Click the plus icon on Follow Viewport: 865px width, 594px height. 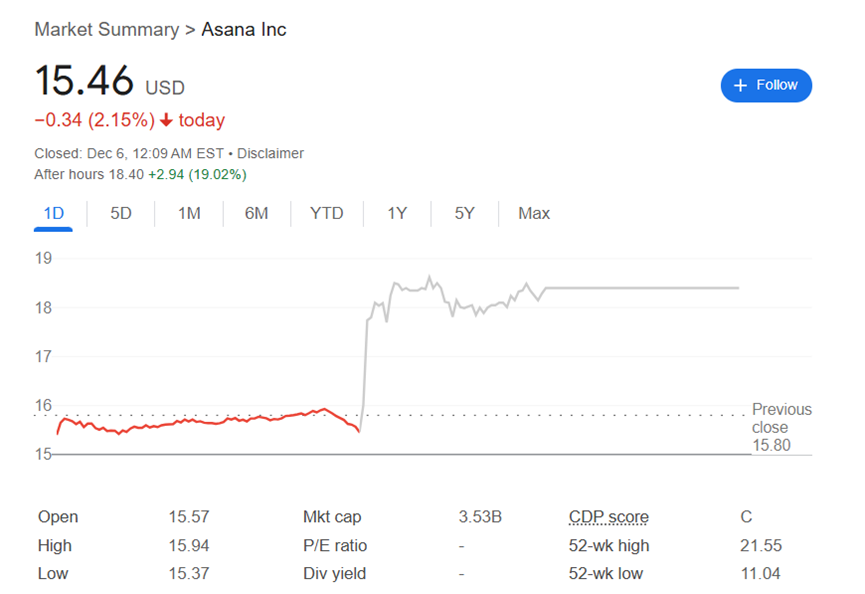point(741,85)
